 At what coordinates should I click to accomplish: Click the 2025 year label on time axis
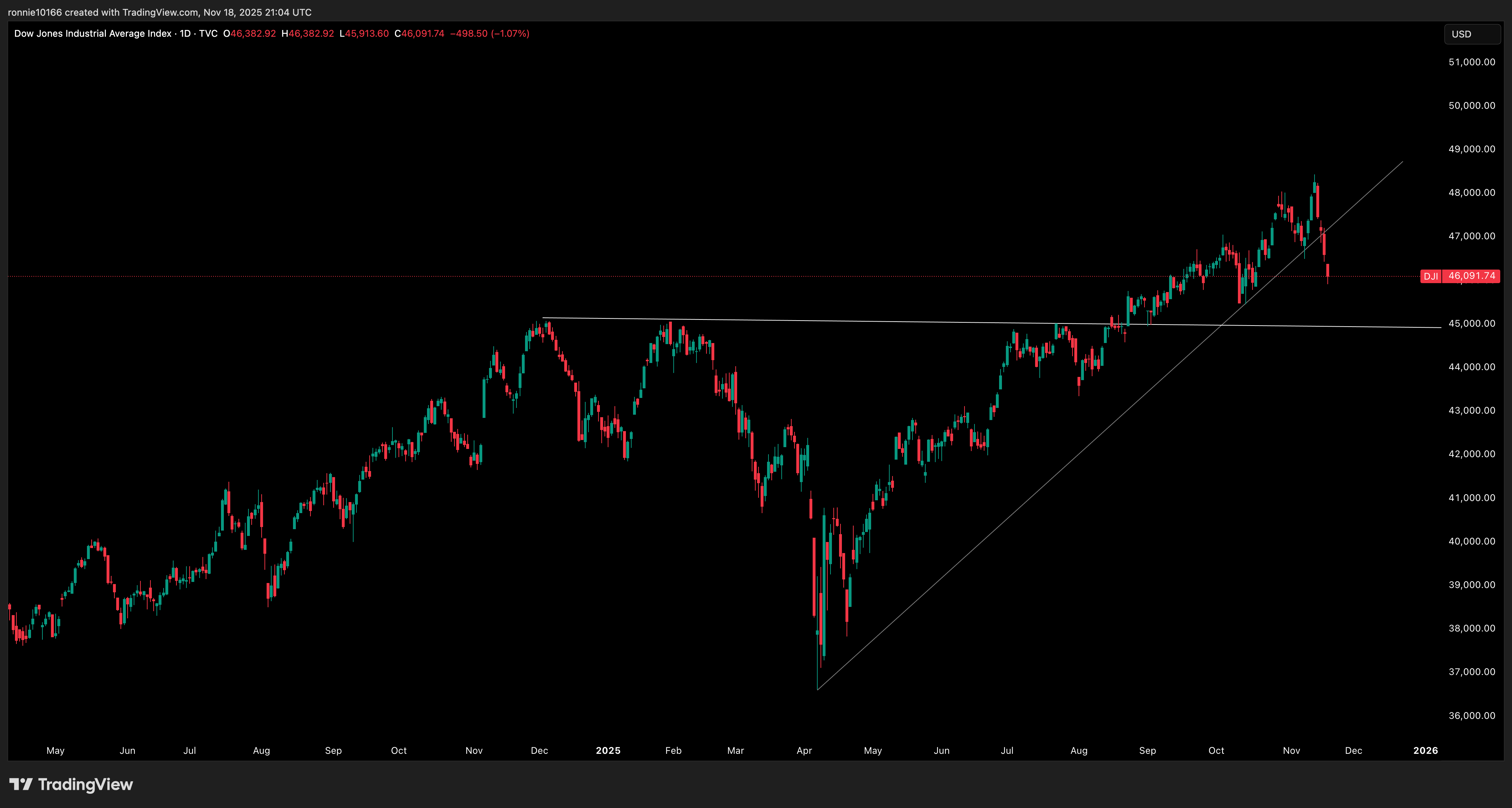[608, 751]
